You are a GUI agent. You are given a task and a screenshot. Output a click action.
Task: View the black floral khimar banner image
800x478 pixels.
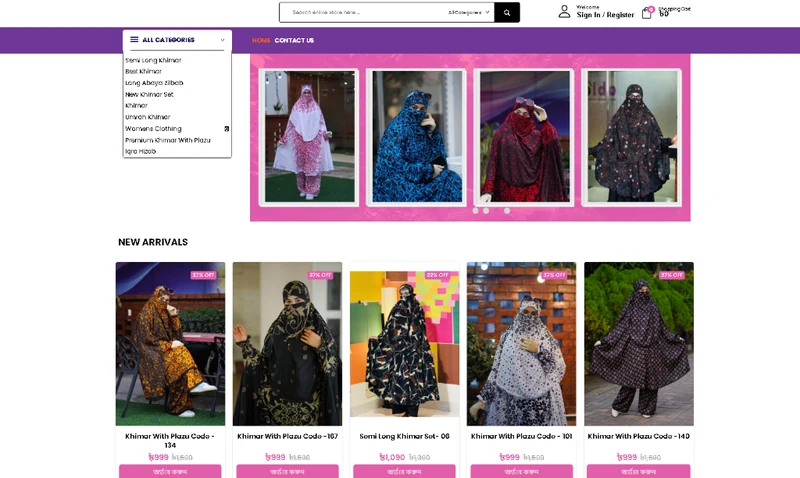click(632, 137)
